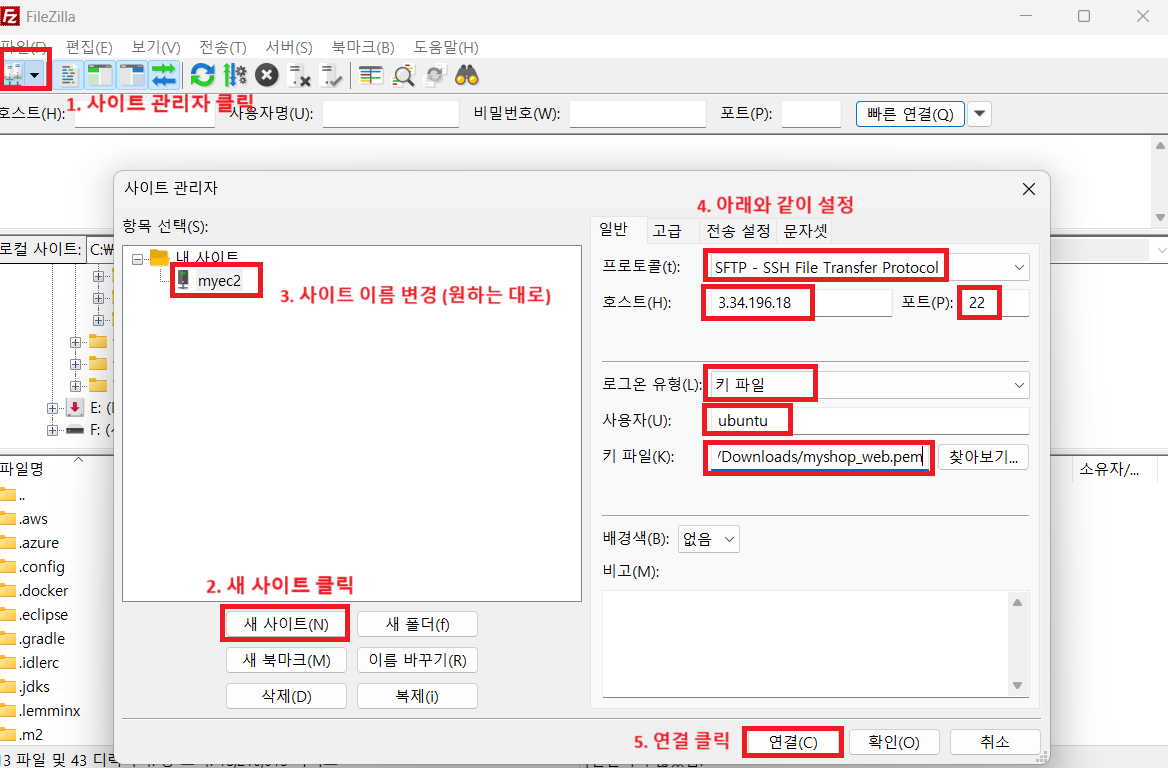
Task: Click the comments box scroll down arrow
Action: (x=1018, y=685)
